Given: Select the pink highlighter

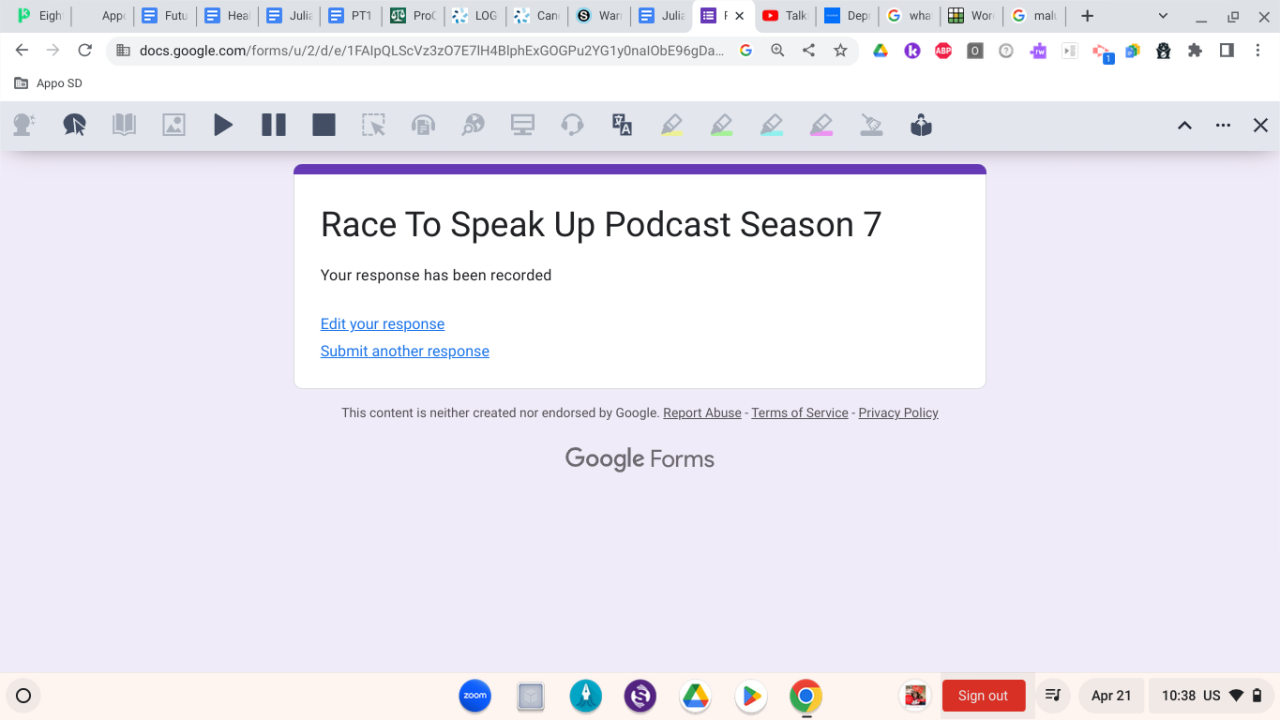Looking at the screenshot, I should click(822, 125).
